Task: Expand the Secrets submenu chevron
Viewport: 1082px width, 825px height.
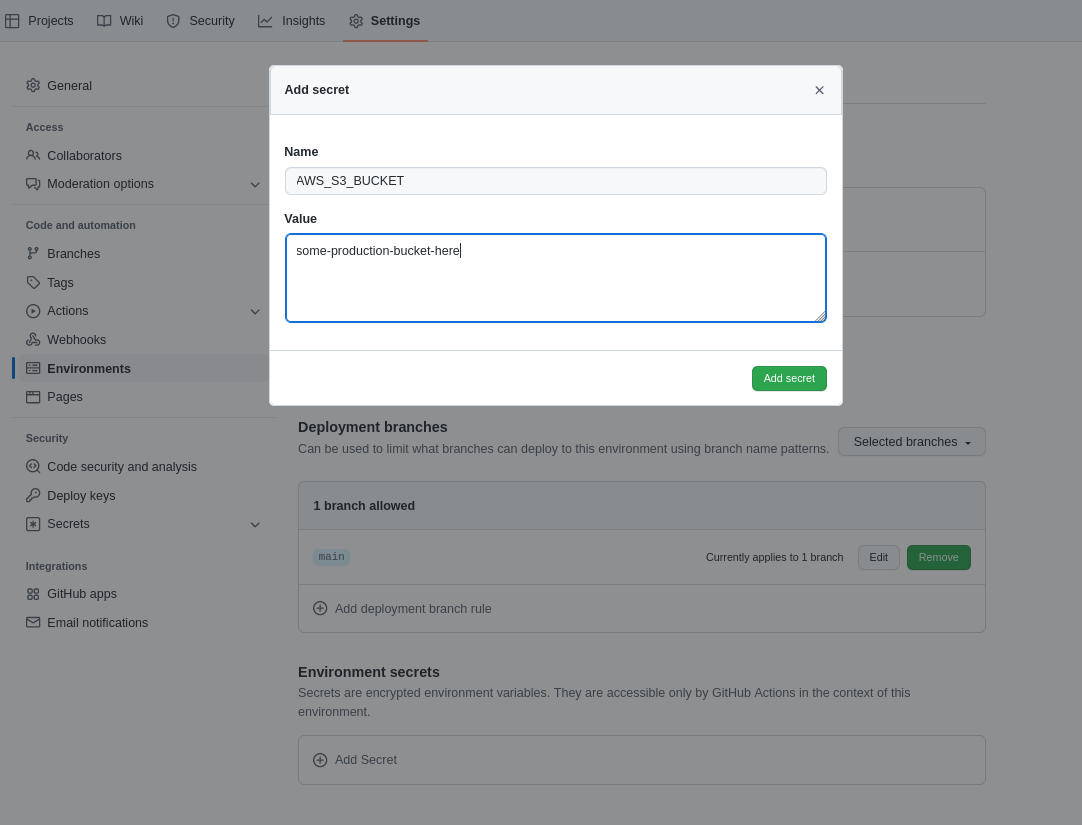Action: 255,525
